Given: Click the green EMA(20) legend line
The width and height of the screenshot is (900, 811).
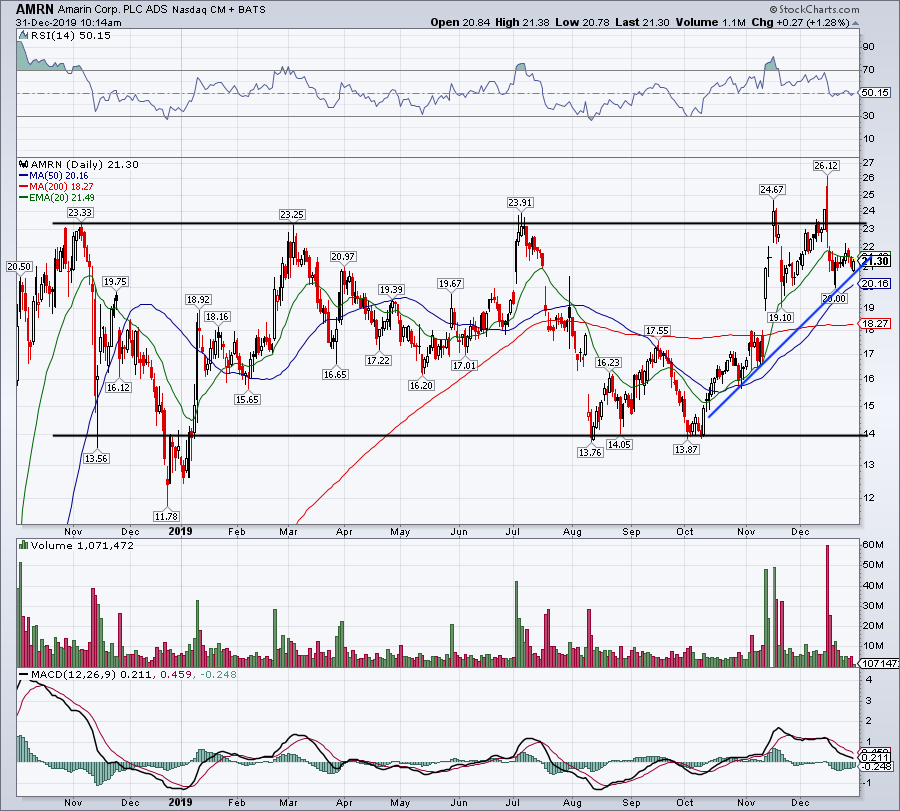Looking at the screenshot, I should pyautogui.click(x=24, y=197).
